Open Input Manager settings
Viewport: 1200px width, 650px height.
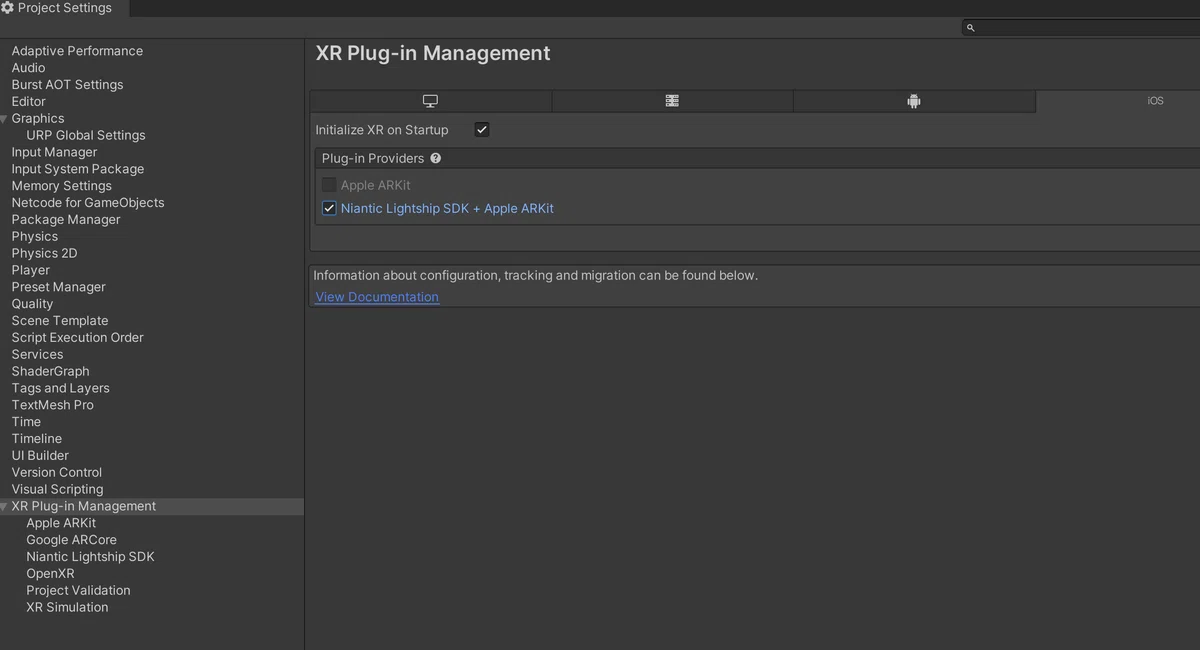pyautogui.click(x=54, y=153)
